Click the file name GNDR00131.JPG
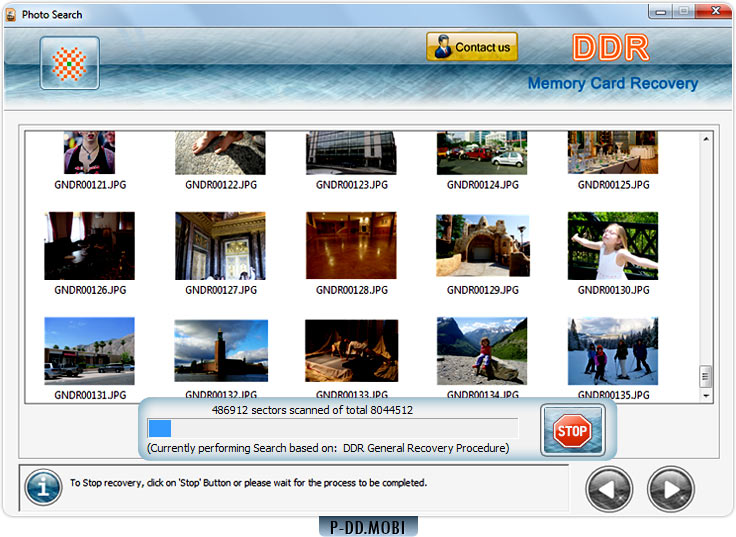 click(90, 395)
